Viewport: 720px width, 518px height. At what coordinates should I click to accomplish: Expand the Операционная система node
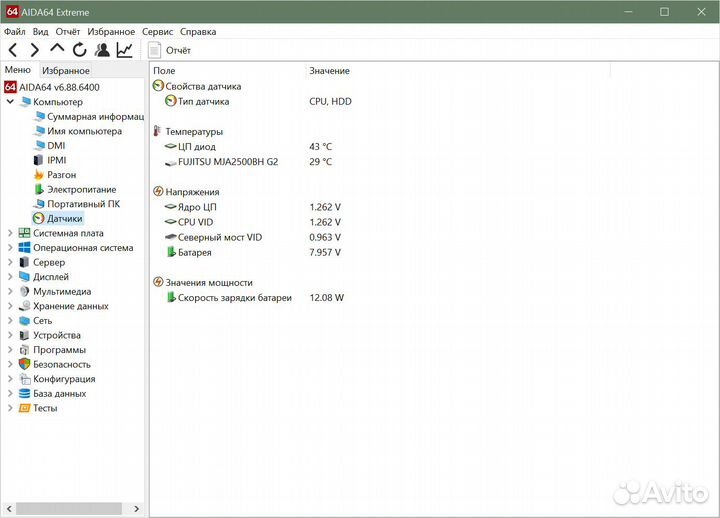(10, 248)
